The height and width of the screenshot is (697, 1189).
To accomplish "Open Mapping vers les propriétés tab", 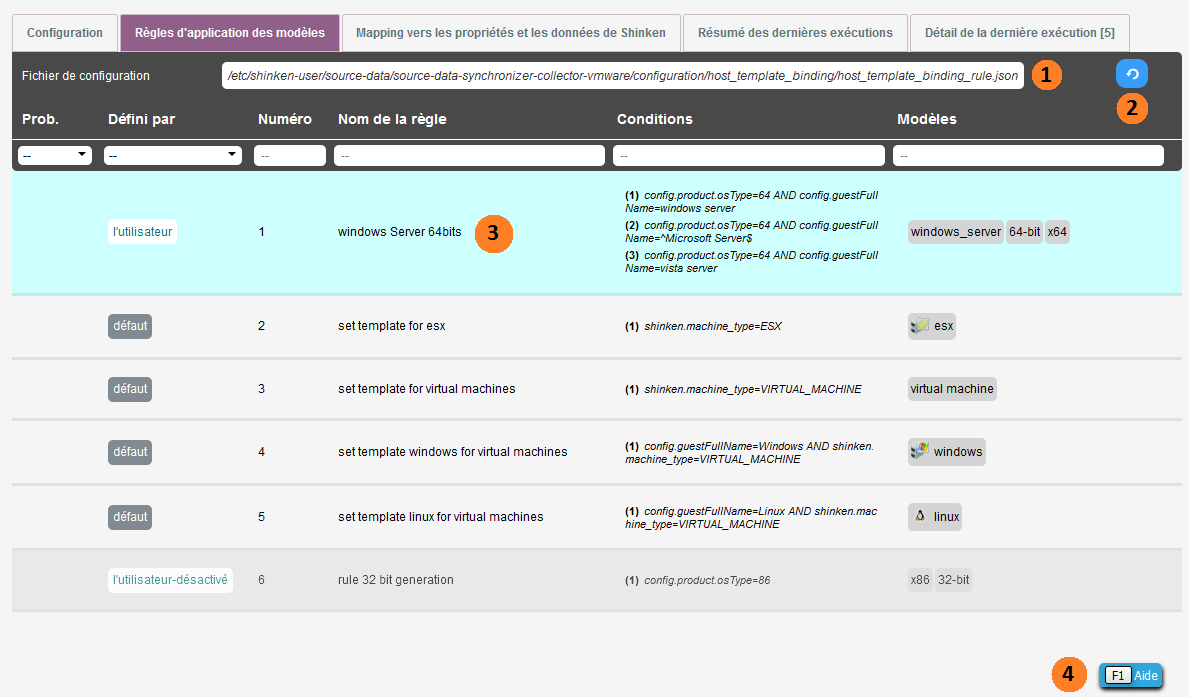I will 510,33.
